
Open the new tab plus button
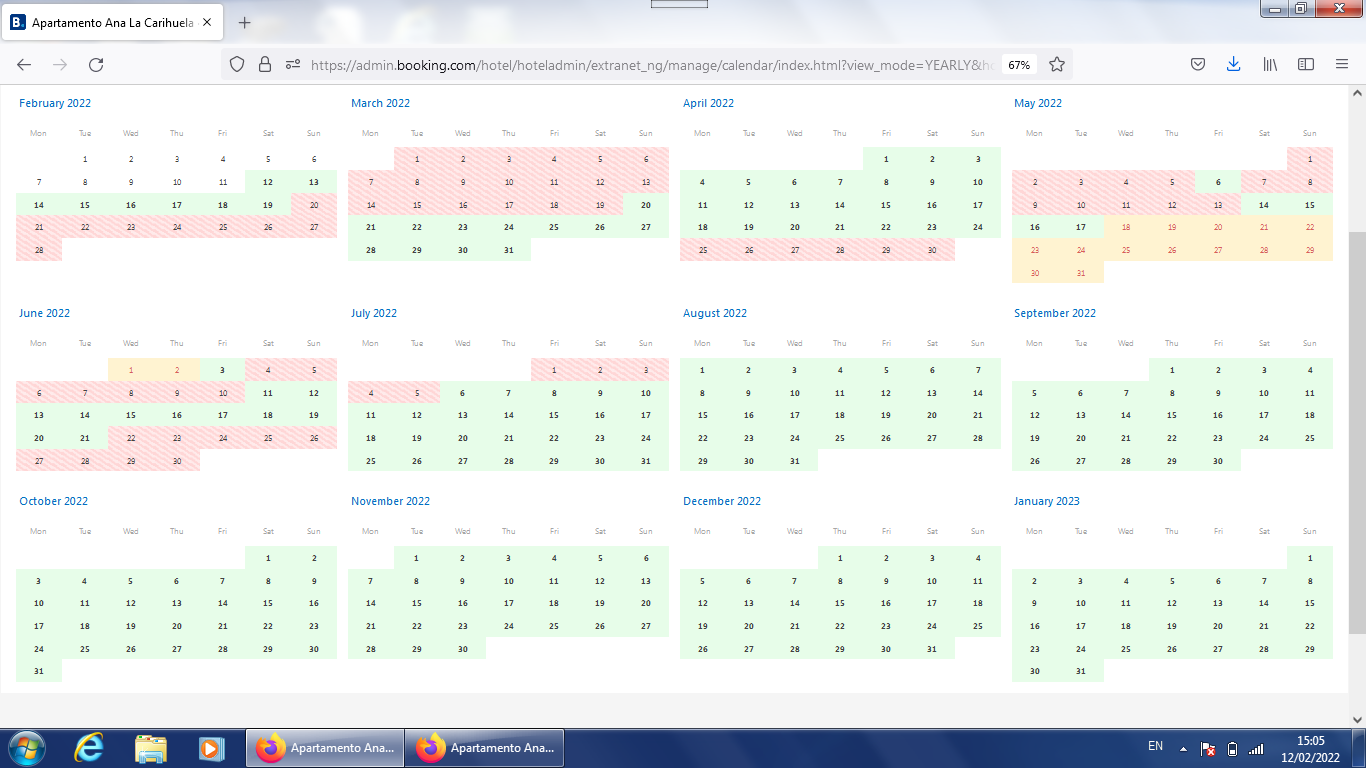tap(245, 22)
